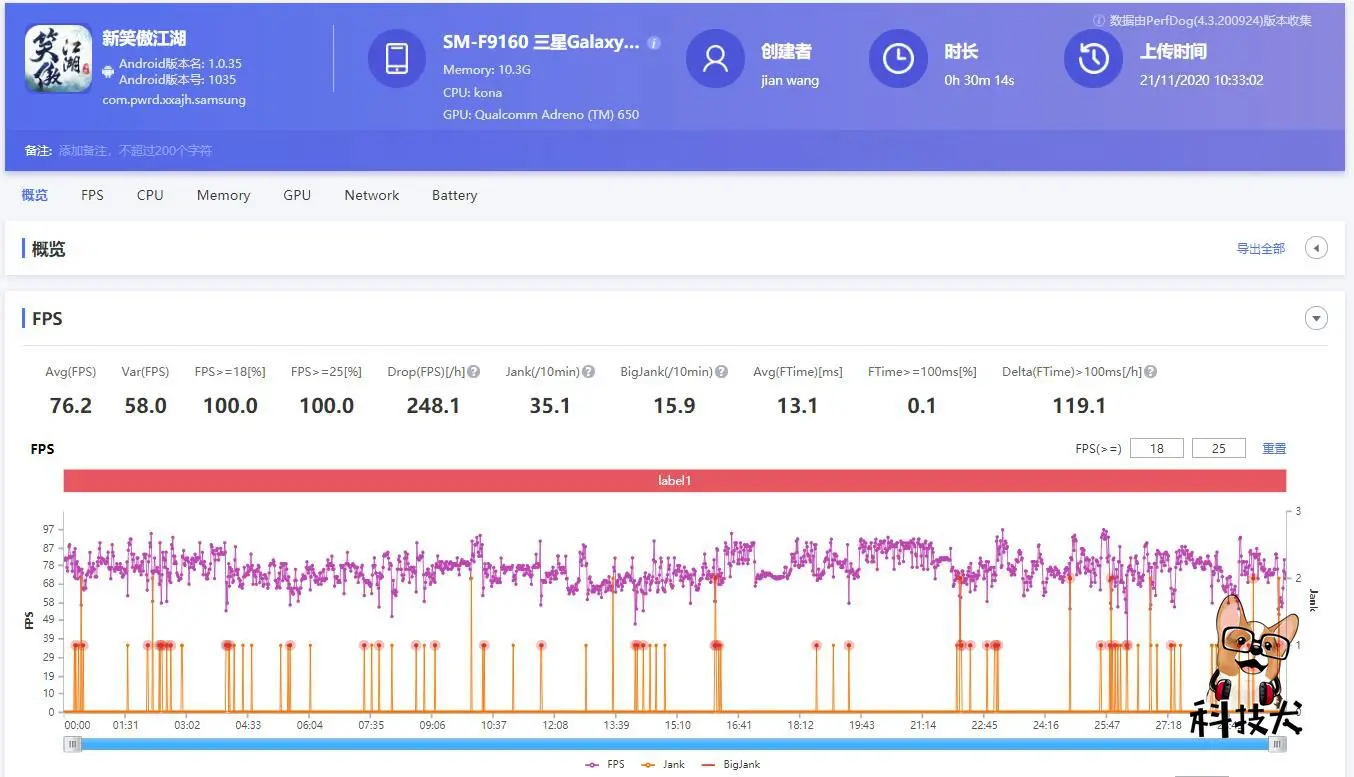Click 导出全部 export all link
The height and width of the screenshot is (777, 1354).
click(x=1261, y=248)
